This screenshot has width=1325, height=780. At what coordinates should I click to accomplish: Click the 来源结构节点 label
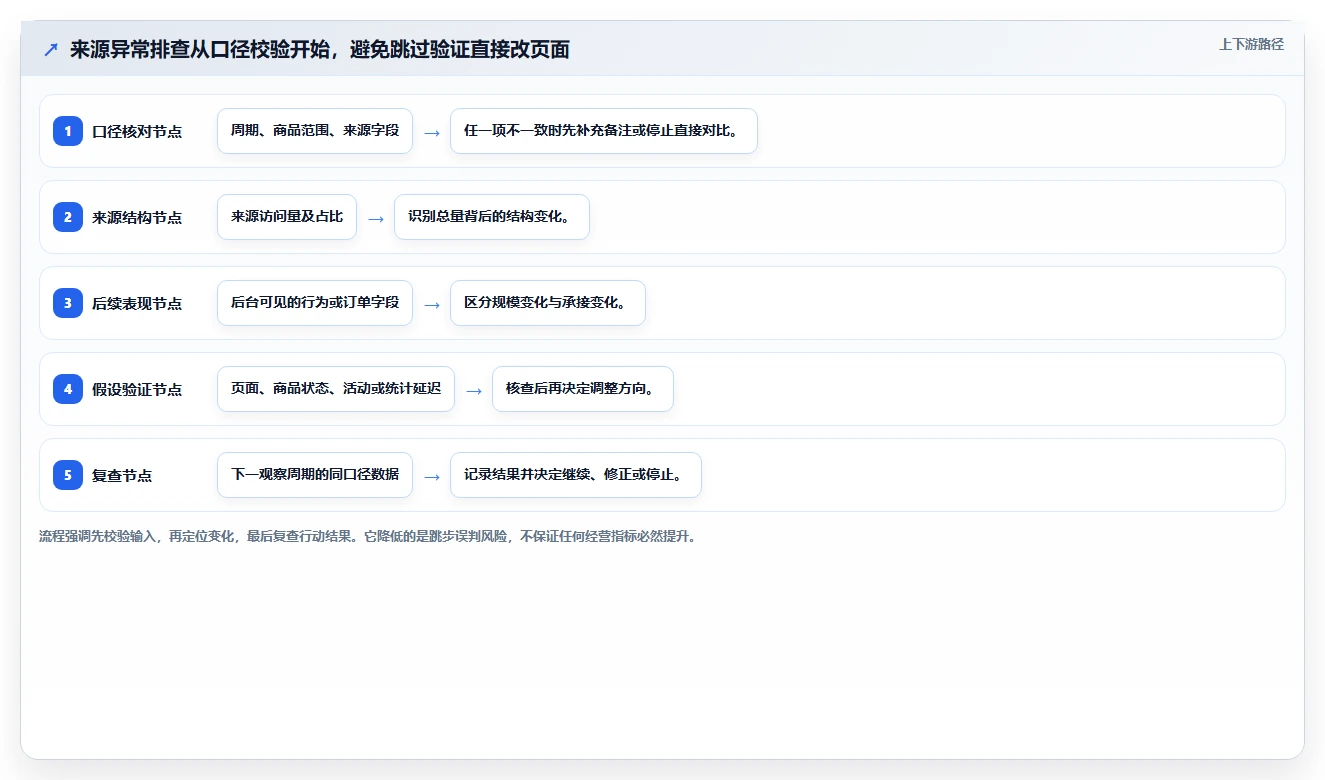coord(137,217)
